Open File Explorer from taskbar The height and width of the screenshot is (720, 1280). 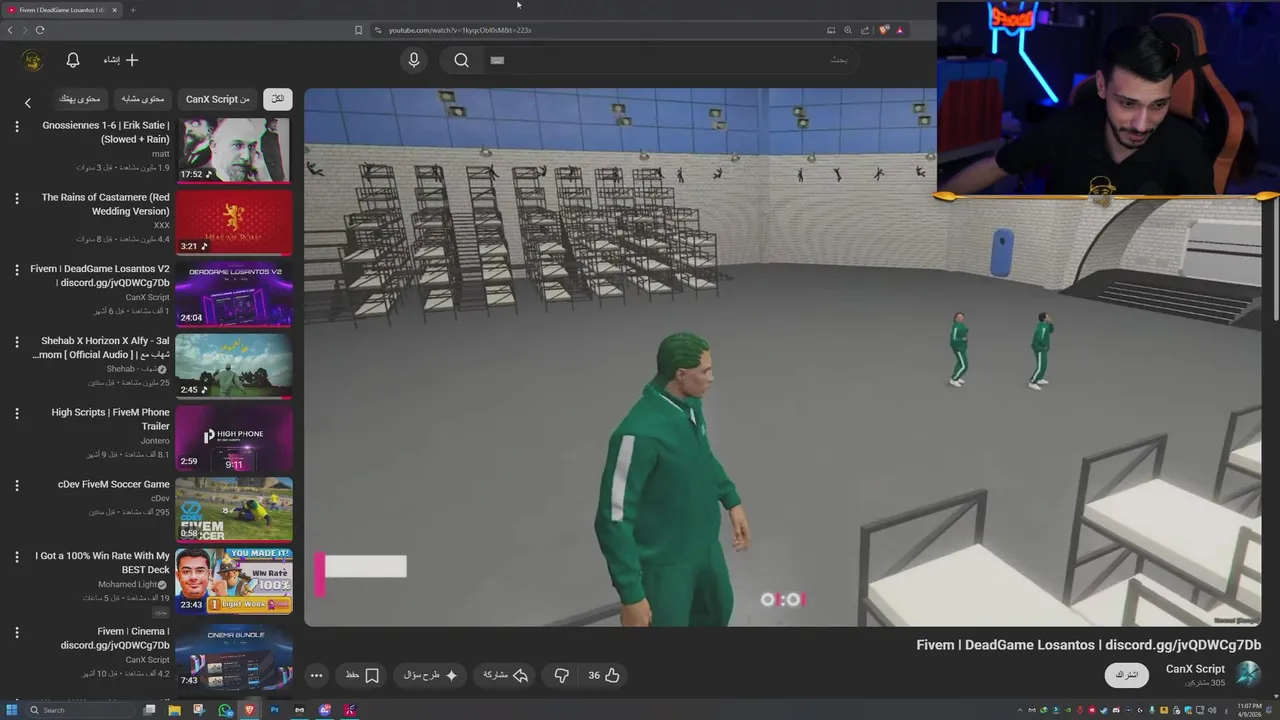click(x=174, y=710)
